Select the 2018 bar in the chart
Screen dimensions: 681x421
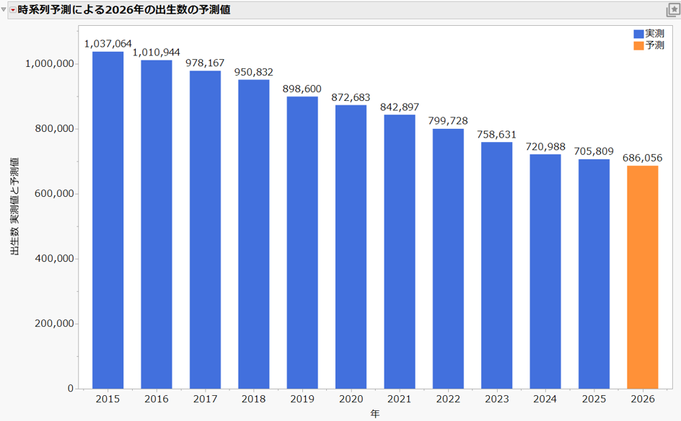(x=254, y=234)
